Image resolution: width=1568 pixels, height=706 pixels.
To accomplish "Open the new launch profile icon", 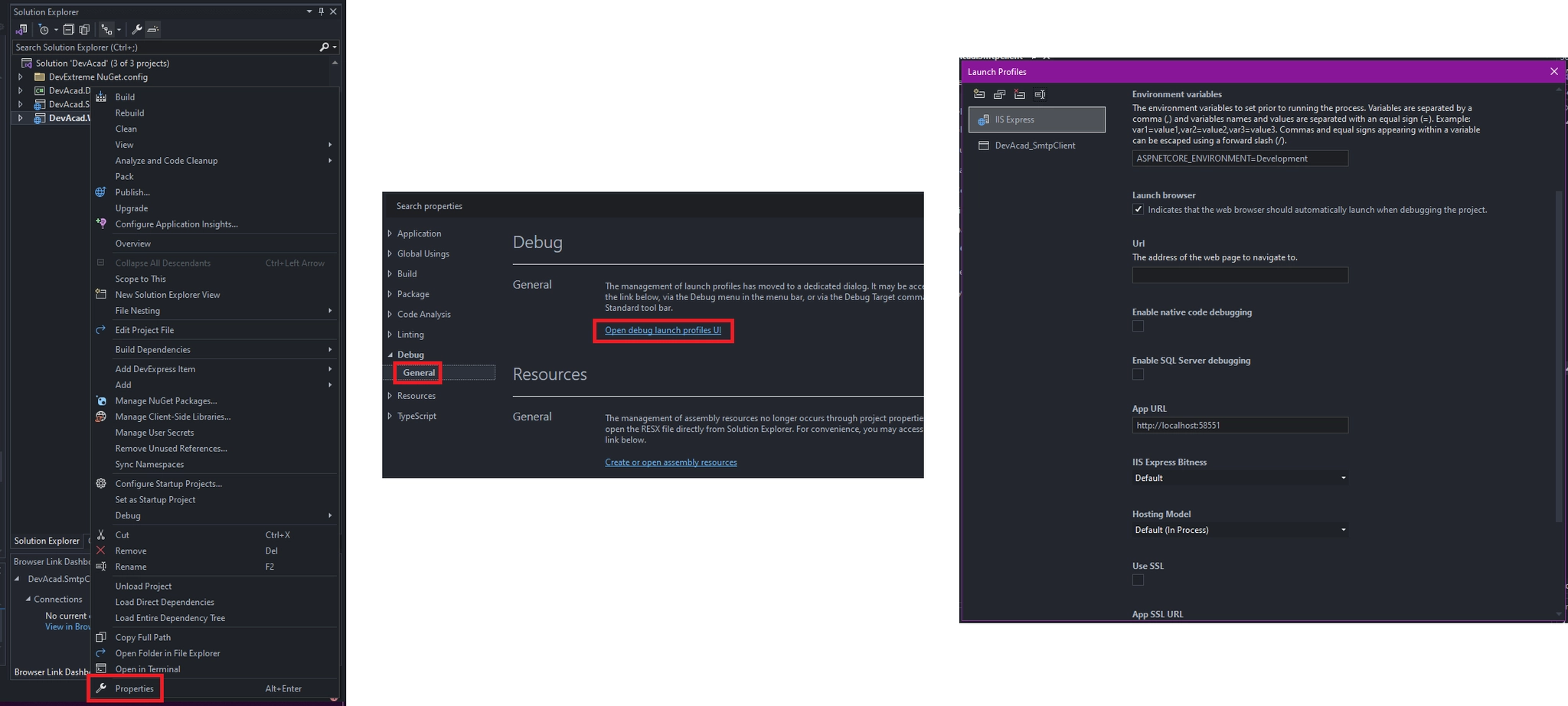I will [x=979, y=95].
